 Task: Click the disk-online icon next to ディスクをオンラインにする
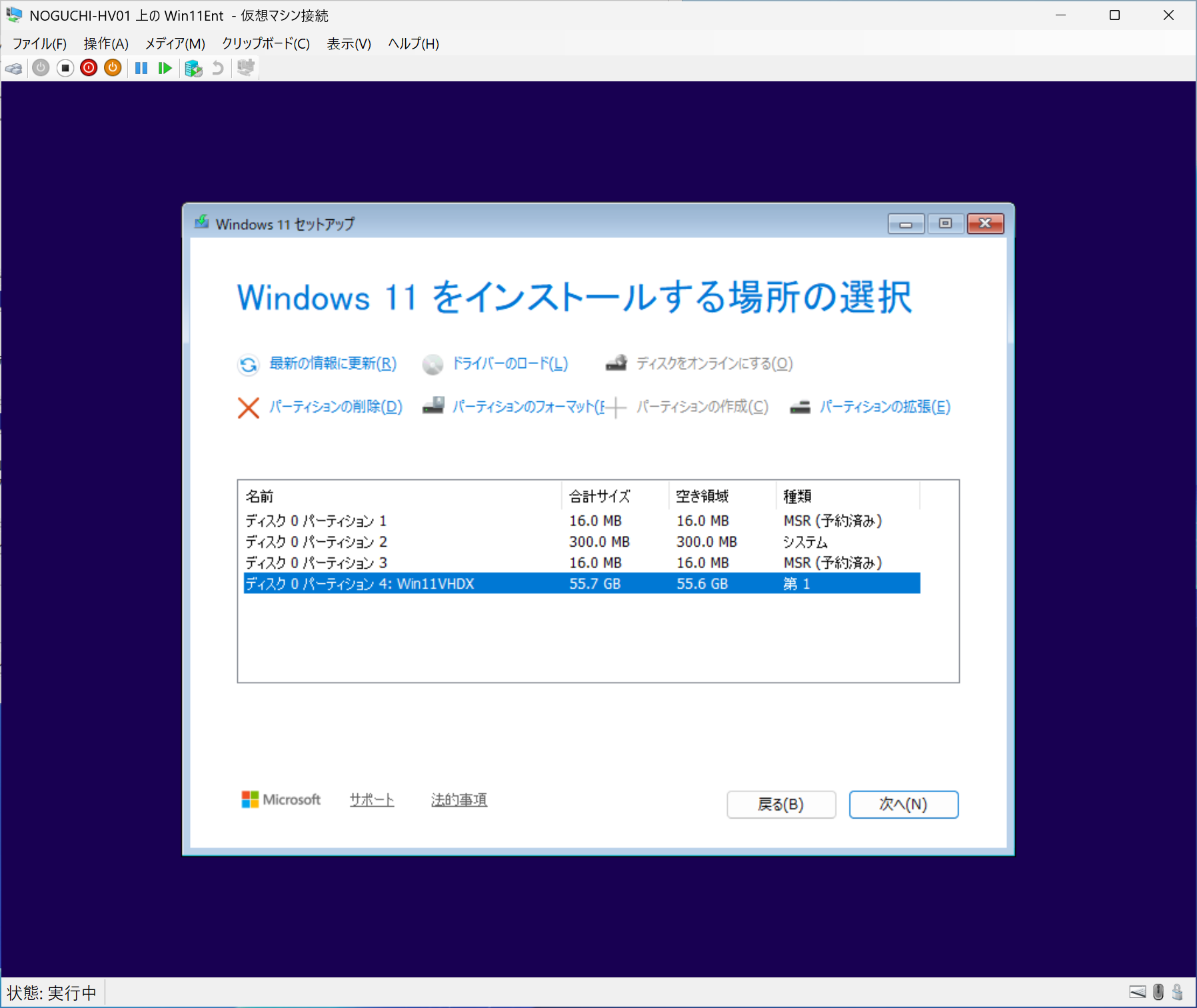(616, 363)
